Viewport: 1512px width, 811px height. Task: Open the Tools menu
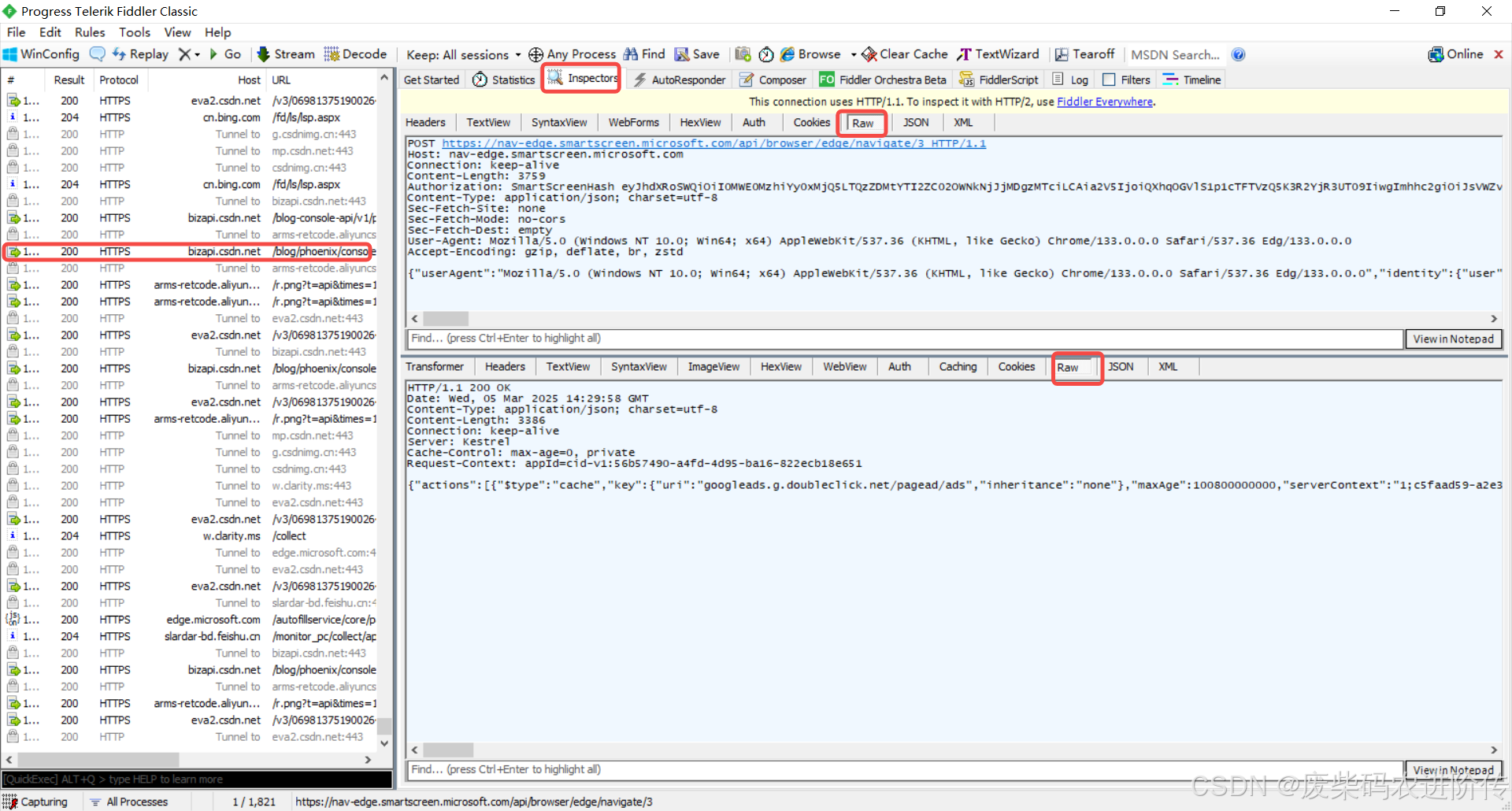[x=135, y=32]
